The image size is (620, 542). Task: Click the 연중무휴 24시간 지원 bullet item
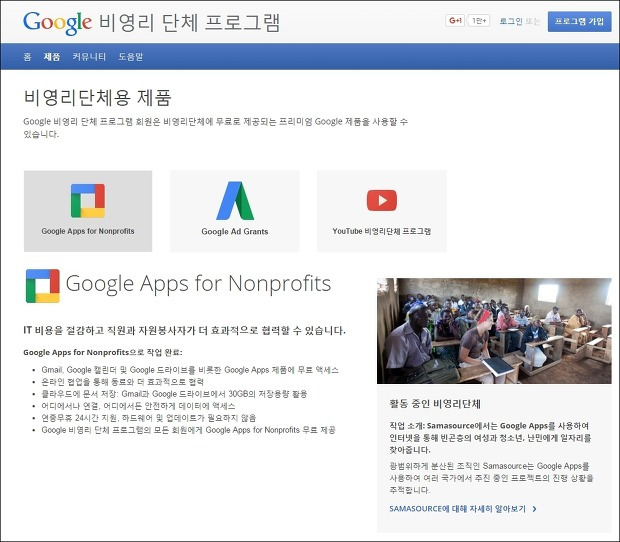[x=149, y=418]
